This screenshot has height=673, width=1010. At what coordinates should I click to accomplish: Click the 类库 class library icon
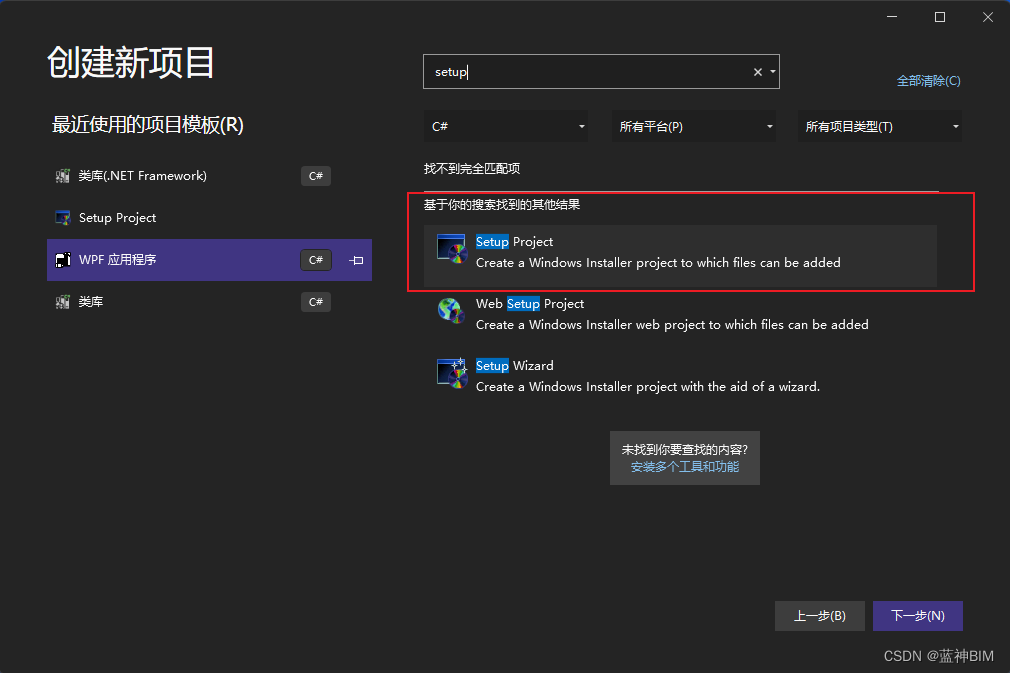[63, 301]
